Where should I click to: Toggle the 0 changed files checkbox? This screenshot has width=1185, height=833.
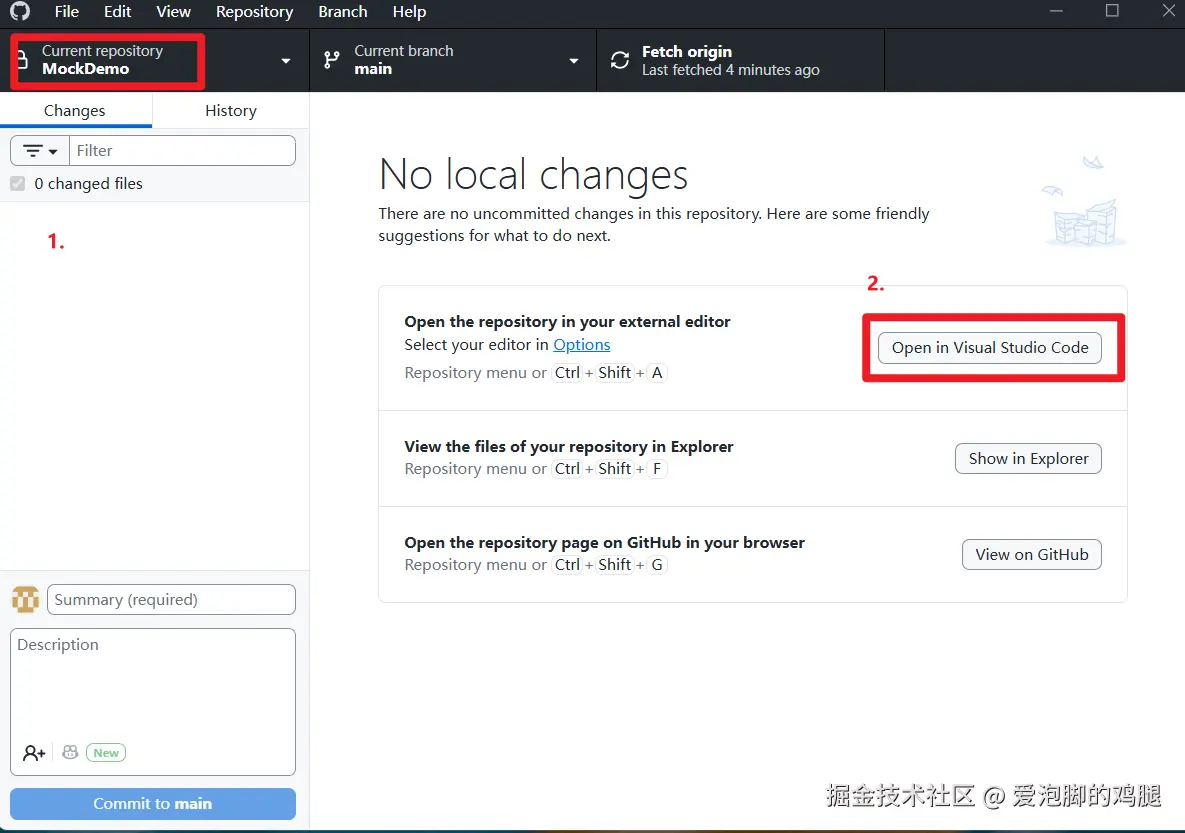tap(17, 184)
